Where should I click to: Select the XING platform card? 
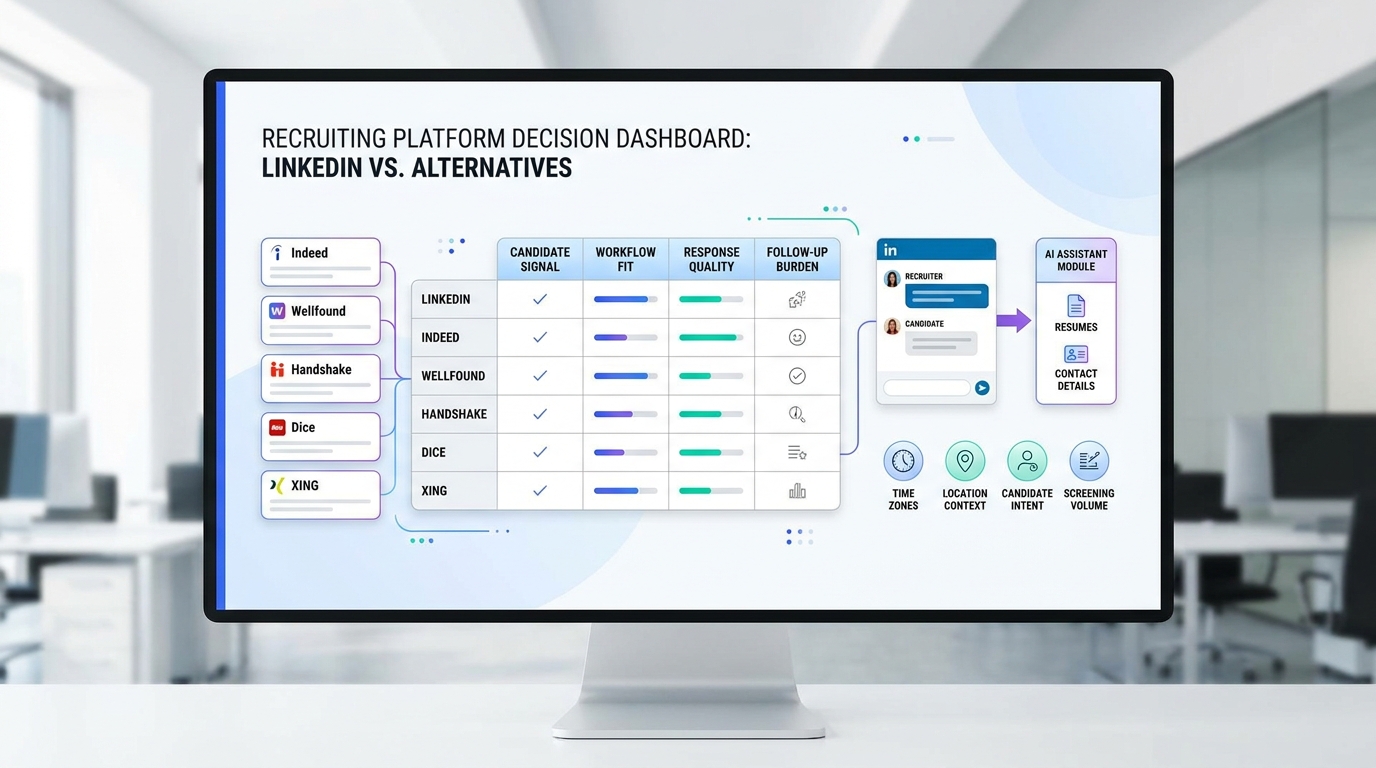pos(321,495)
